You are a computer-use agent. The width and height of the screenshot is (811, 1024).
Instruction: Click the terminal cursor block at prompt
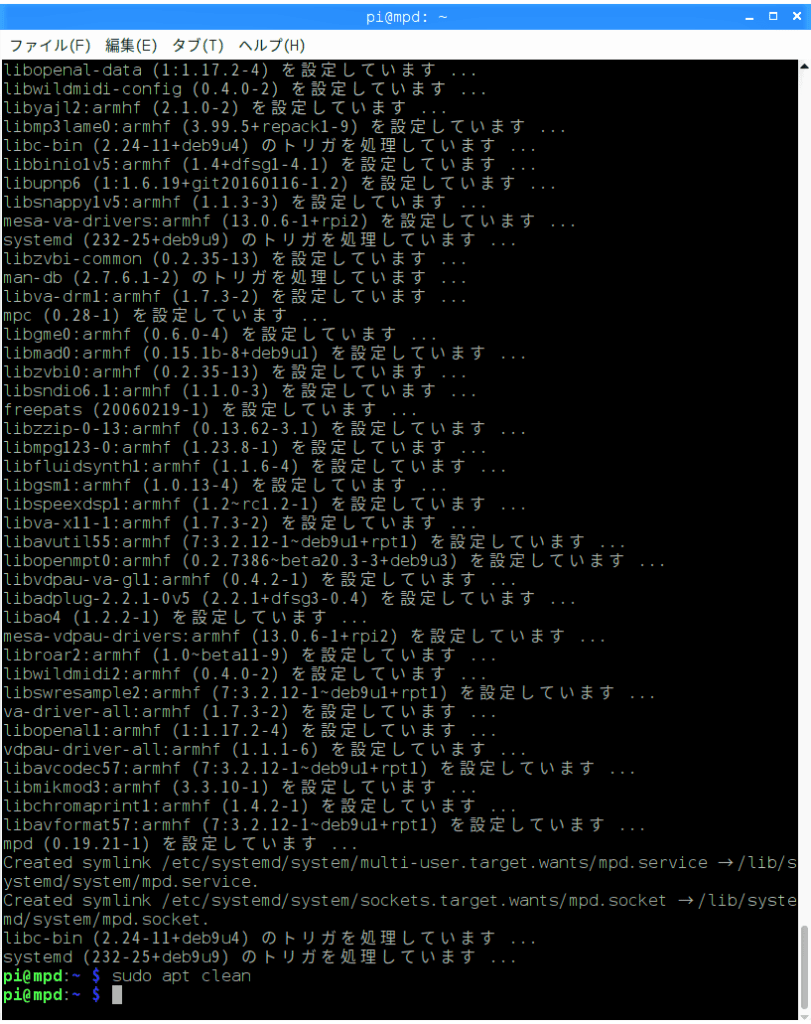[x=117, y=995]
